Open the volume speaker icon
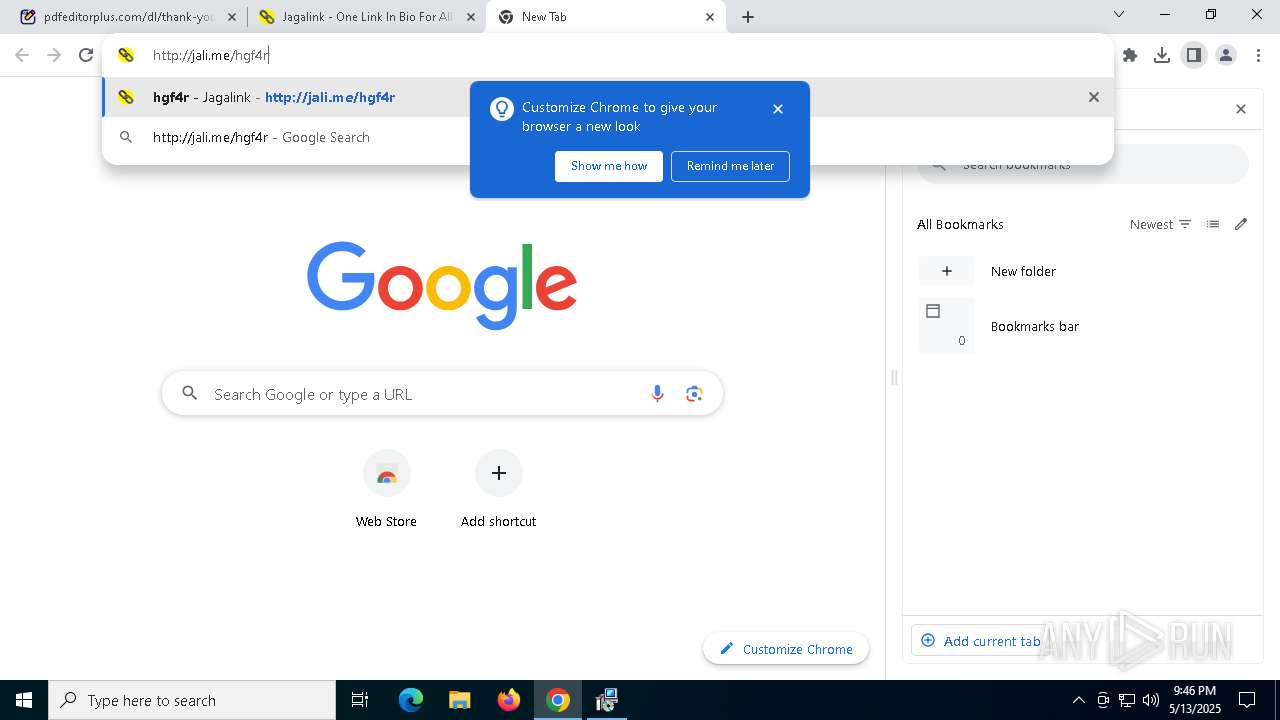1280x720 pixels. [x=1151, y=700]
